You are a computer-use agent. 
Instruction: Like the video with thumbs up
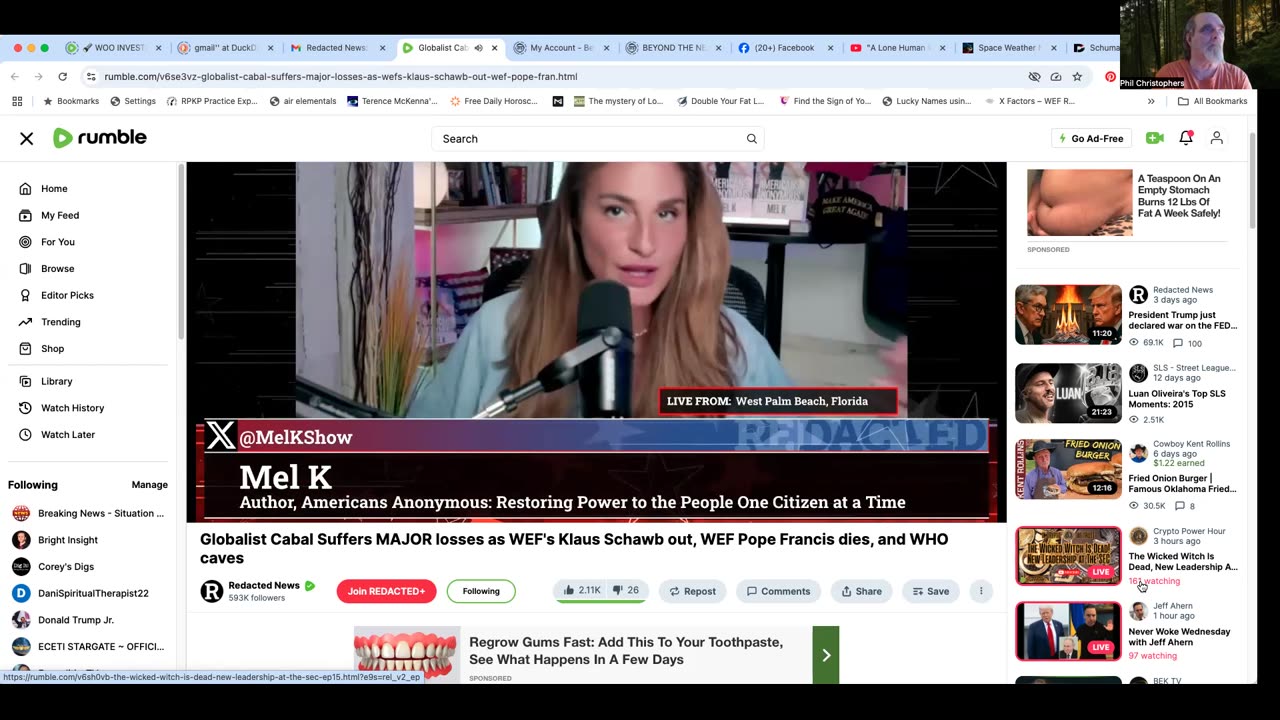tap(581, 591)
